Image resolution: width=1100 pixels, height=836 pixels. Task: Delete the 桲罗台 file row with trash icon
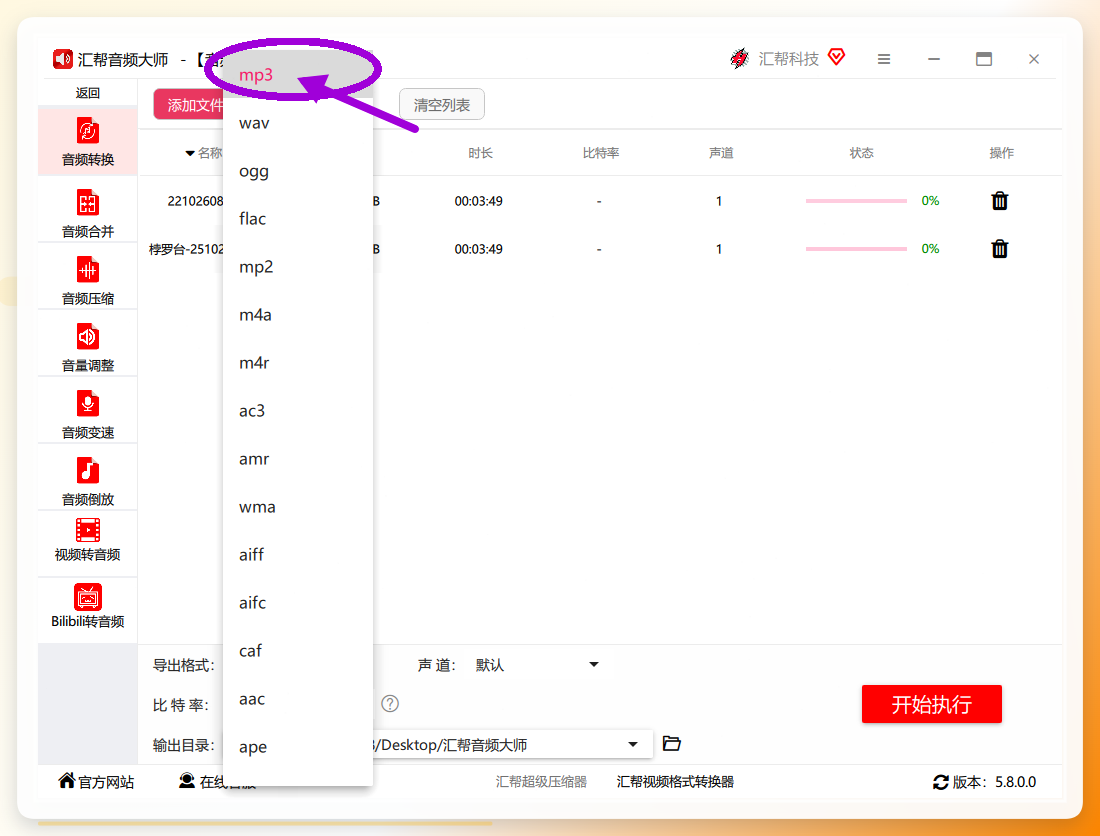coord(1000,248)
